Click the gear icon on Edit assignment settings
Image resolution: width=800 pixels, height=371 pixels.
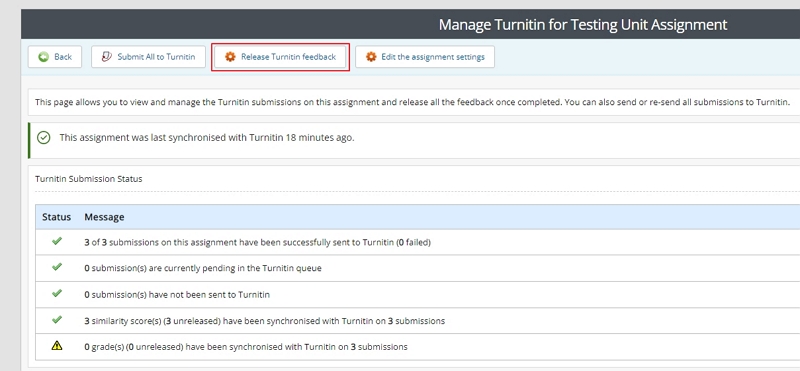point(371,57)
